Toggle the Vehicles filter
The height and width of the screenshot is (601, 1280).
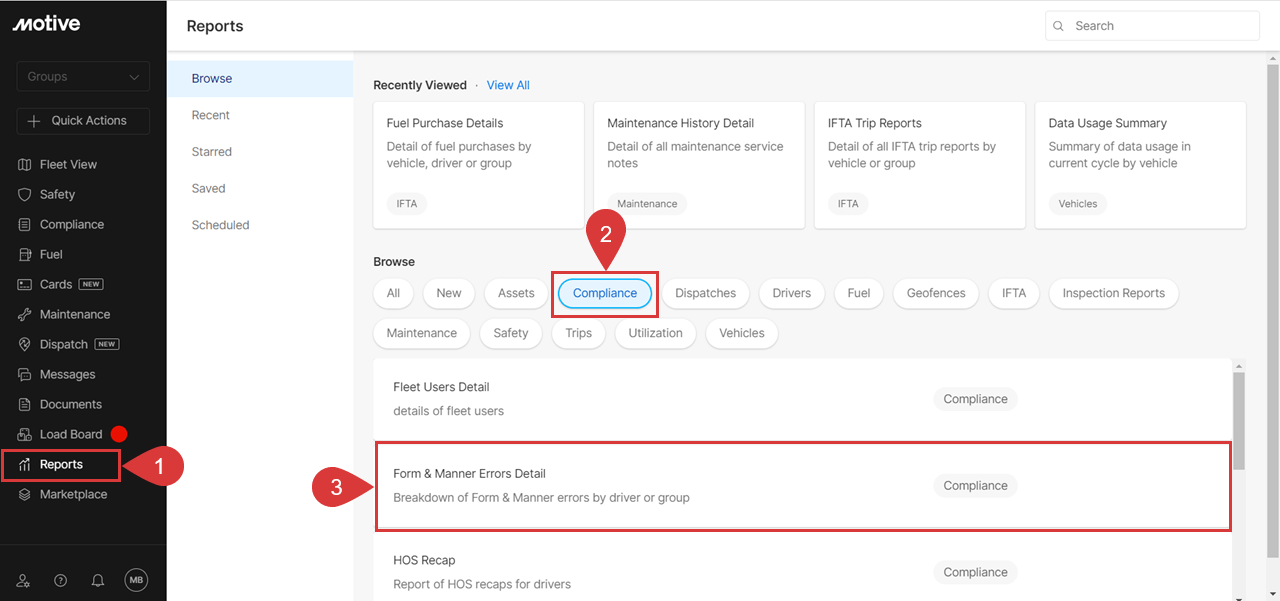tap(741, 333)
